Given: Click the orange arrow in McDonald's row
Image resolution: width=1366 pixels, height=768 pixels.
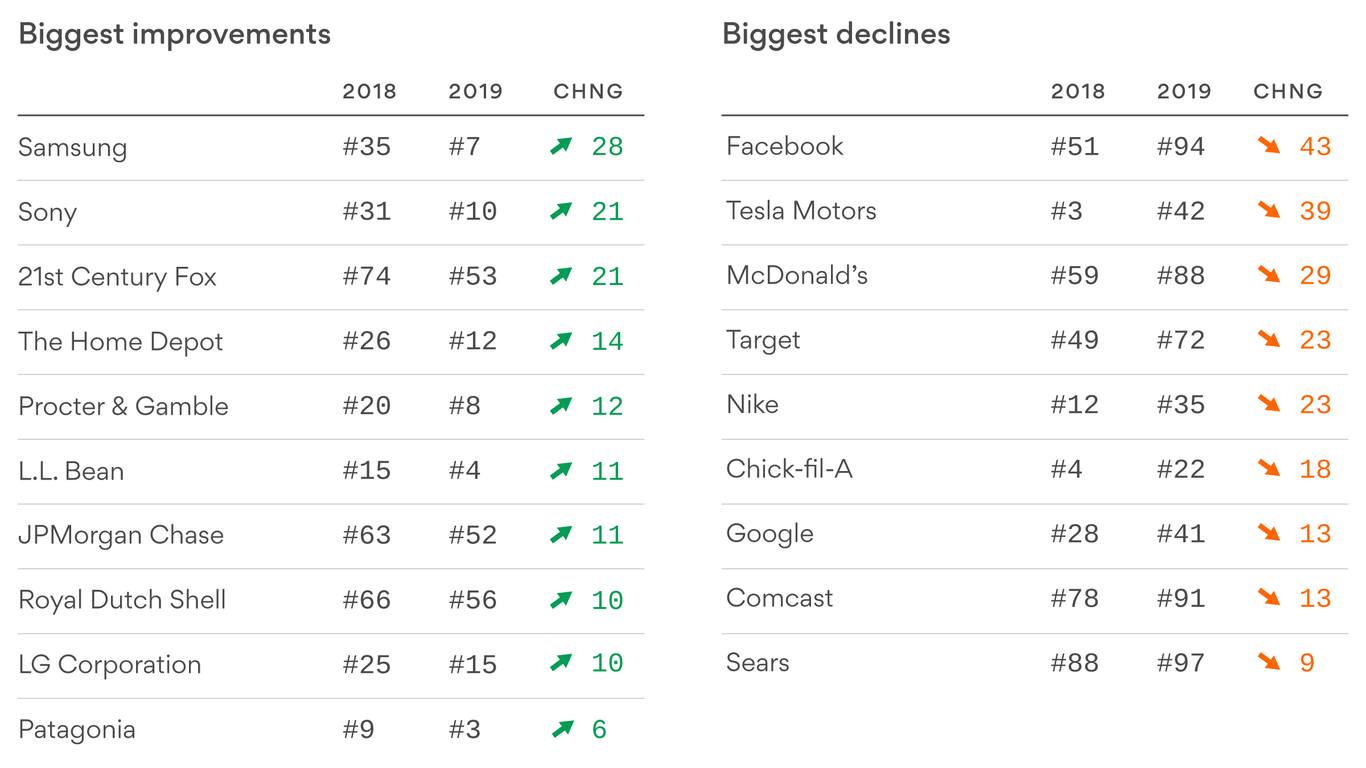Looking at the screenshot, I should pyautogui.click(x=1269, y=275).
